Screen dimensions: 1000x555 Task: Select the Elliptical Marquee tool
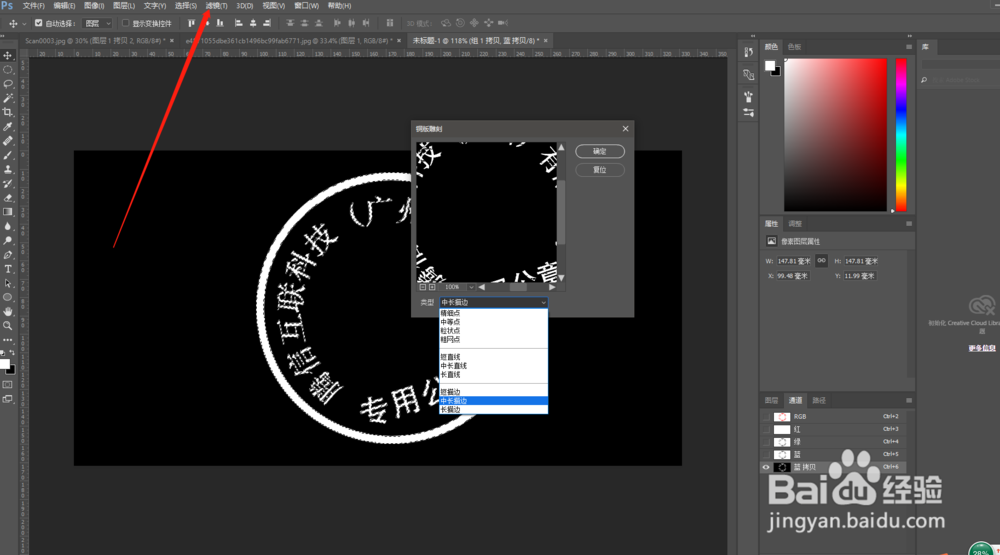pyautogui.click(x=8, y=70)
